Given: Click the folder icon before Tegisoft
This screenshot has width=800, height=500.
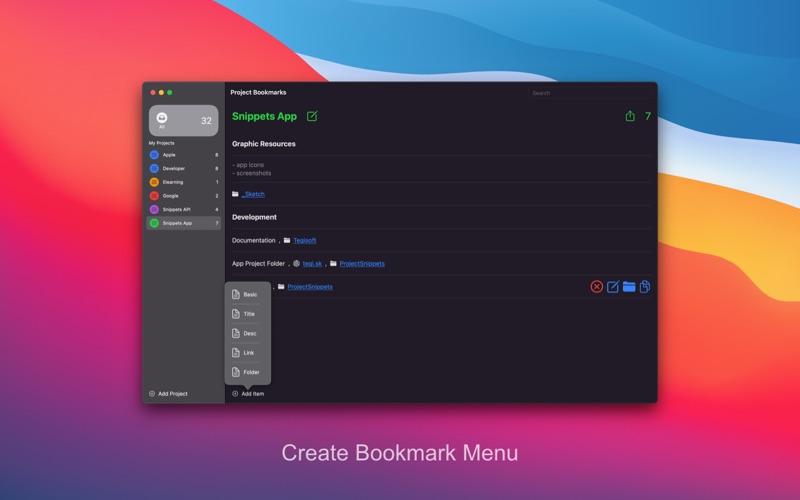Looking at the screenshot, I should (287, 240).
